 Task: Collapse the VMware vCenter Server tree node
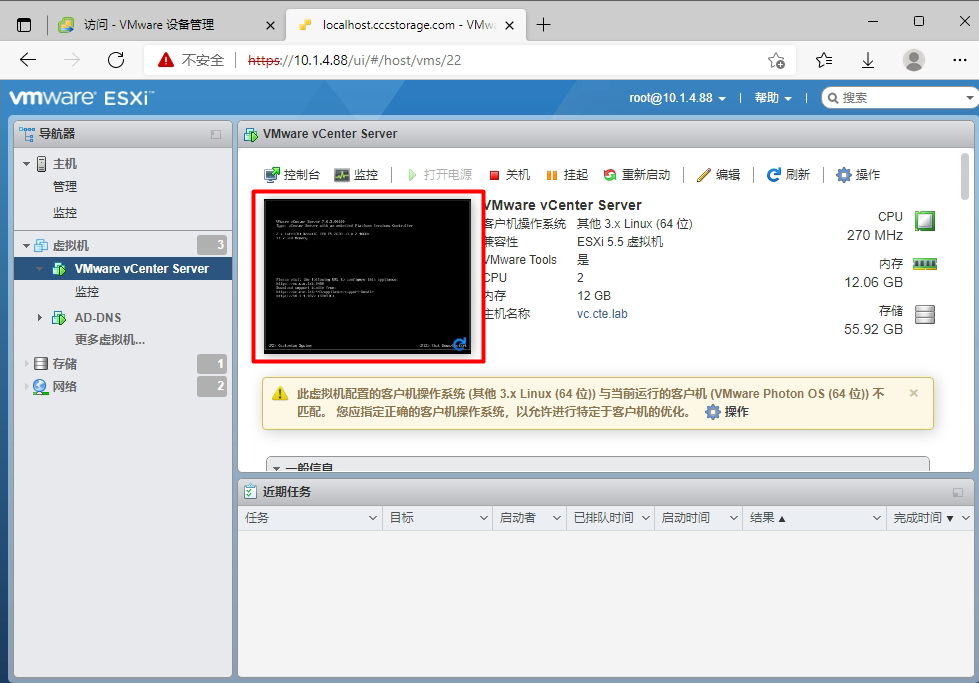[x=39, y=269]
